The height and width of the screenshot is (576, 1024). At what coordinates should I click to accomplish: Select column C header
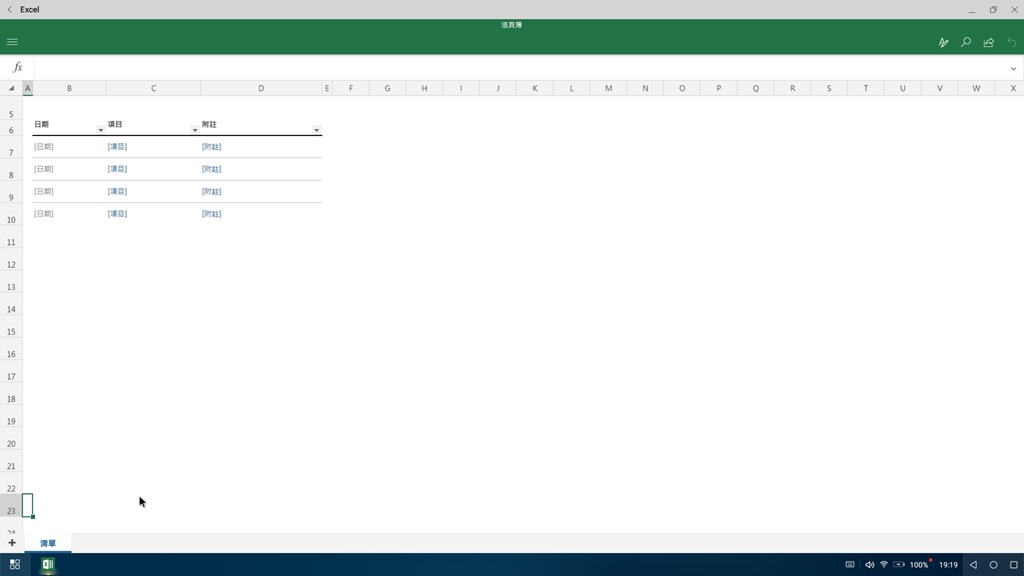153,88
